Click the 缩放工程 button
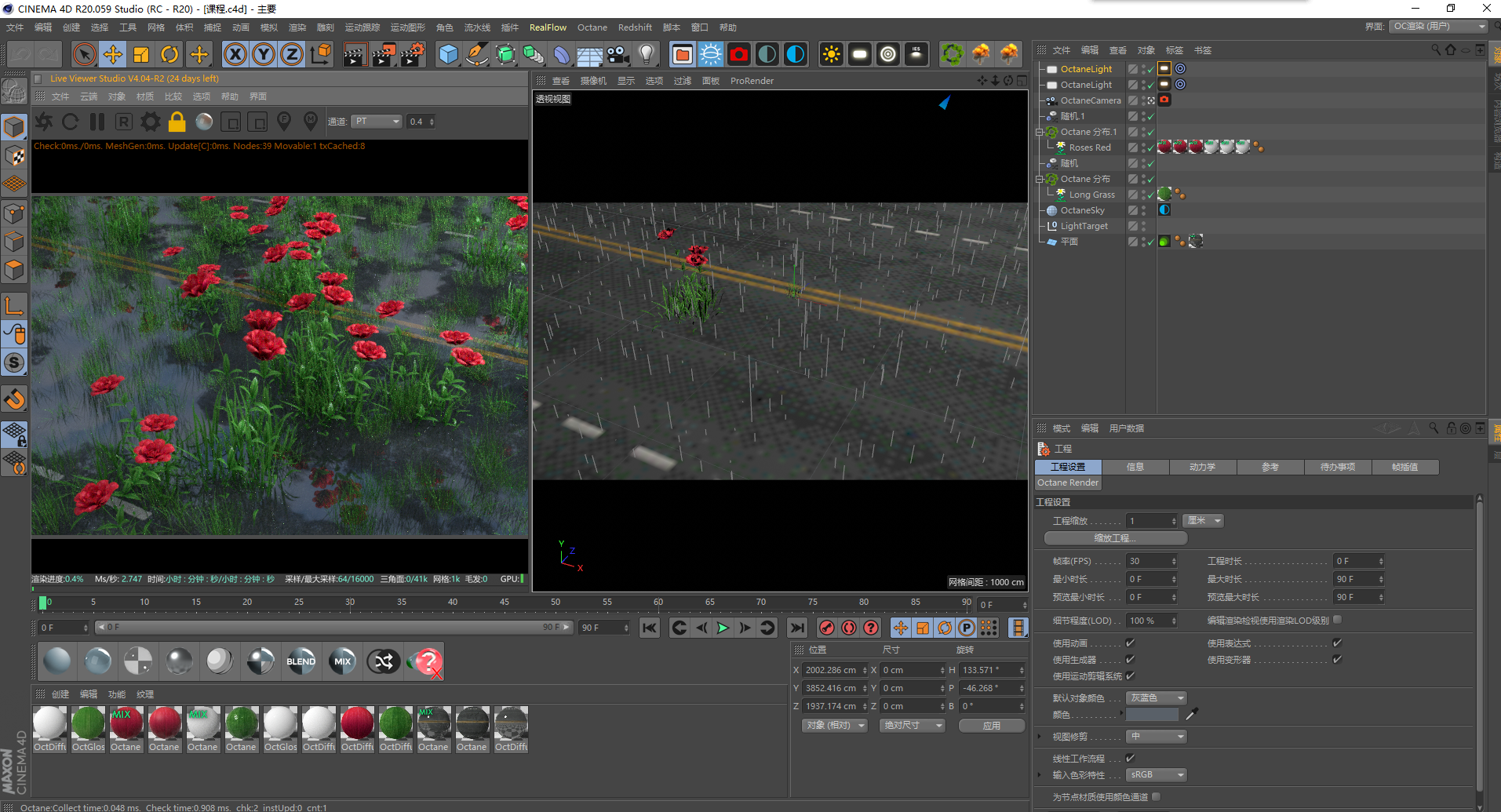 pyautogui.click(x=1115, y=538)
